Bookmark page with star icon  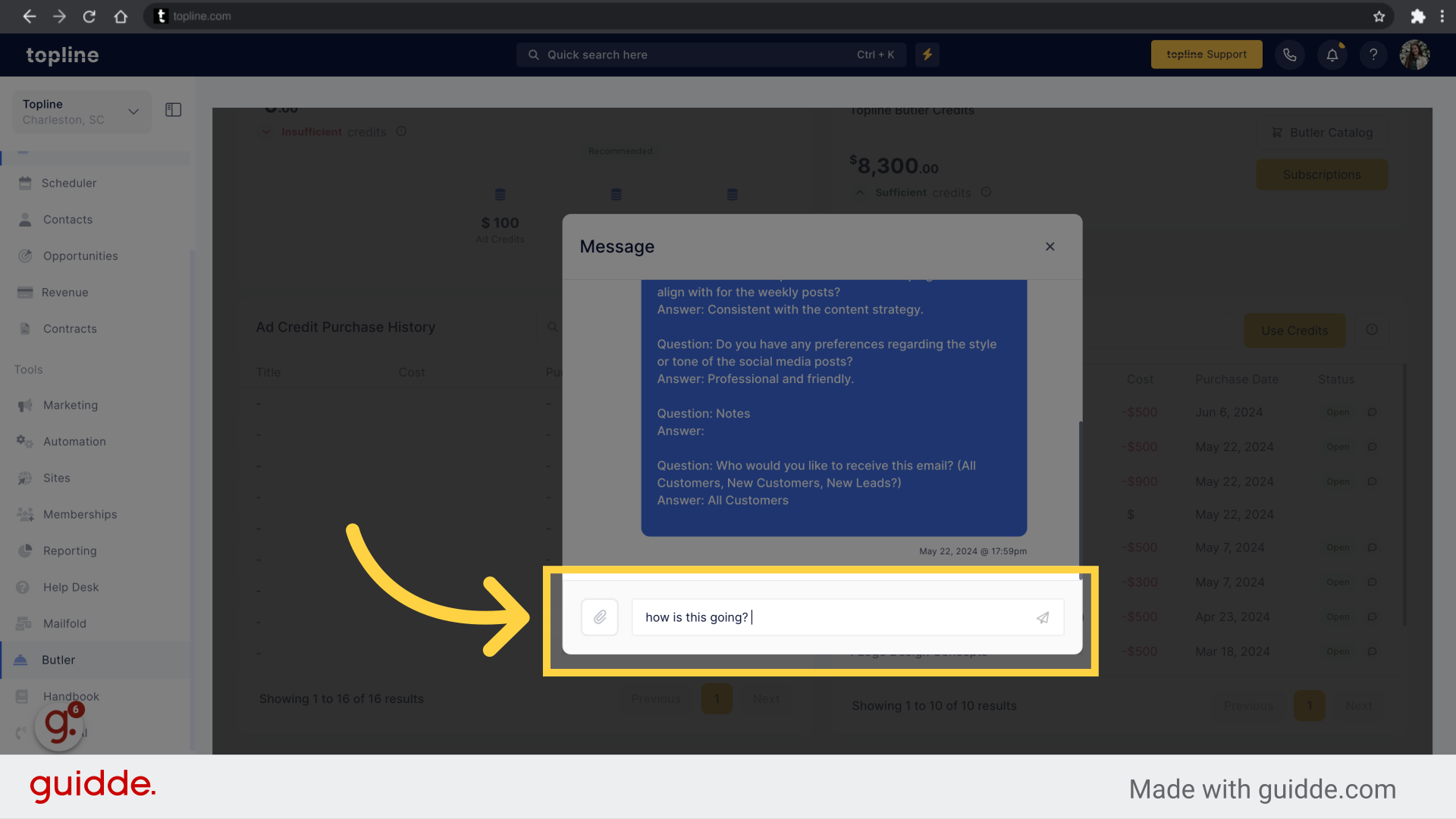[x=1379, y=16]
